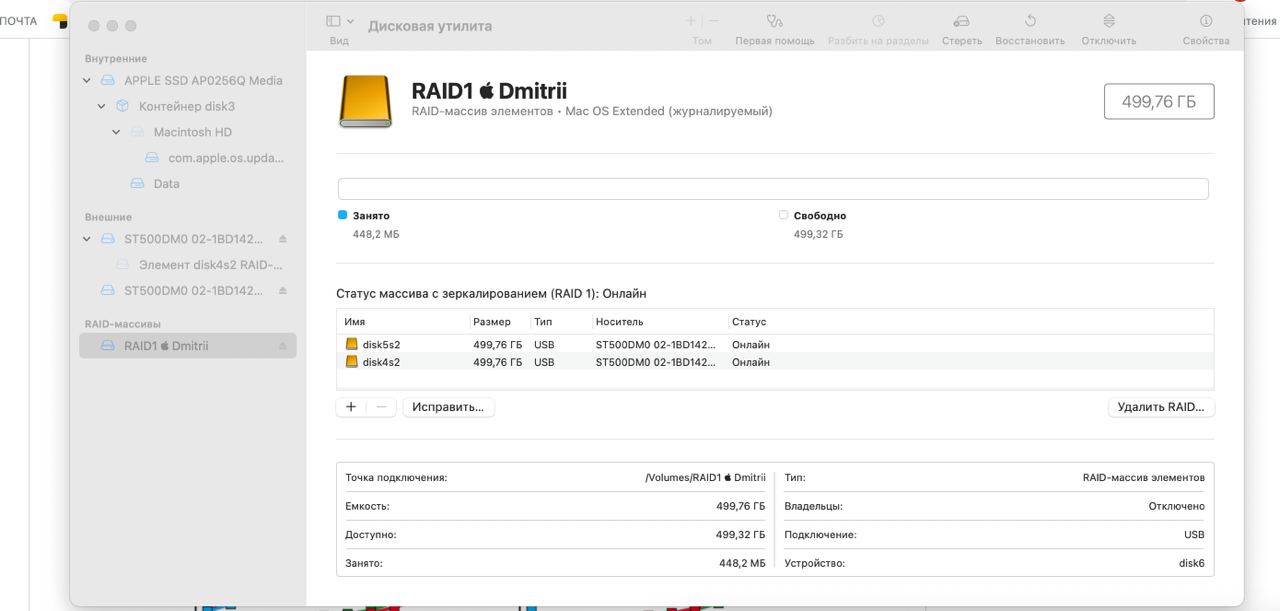Select disk4s2 row in RAID table
The image size is (1280, 611).
775,362
